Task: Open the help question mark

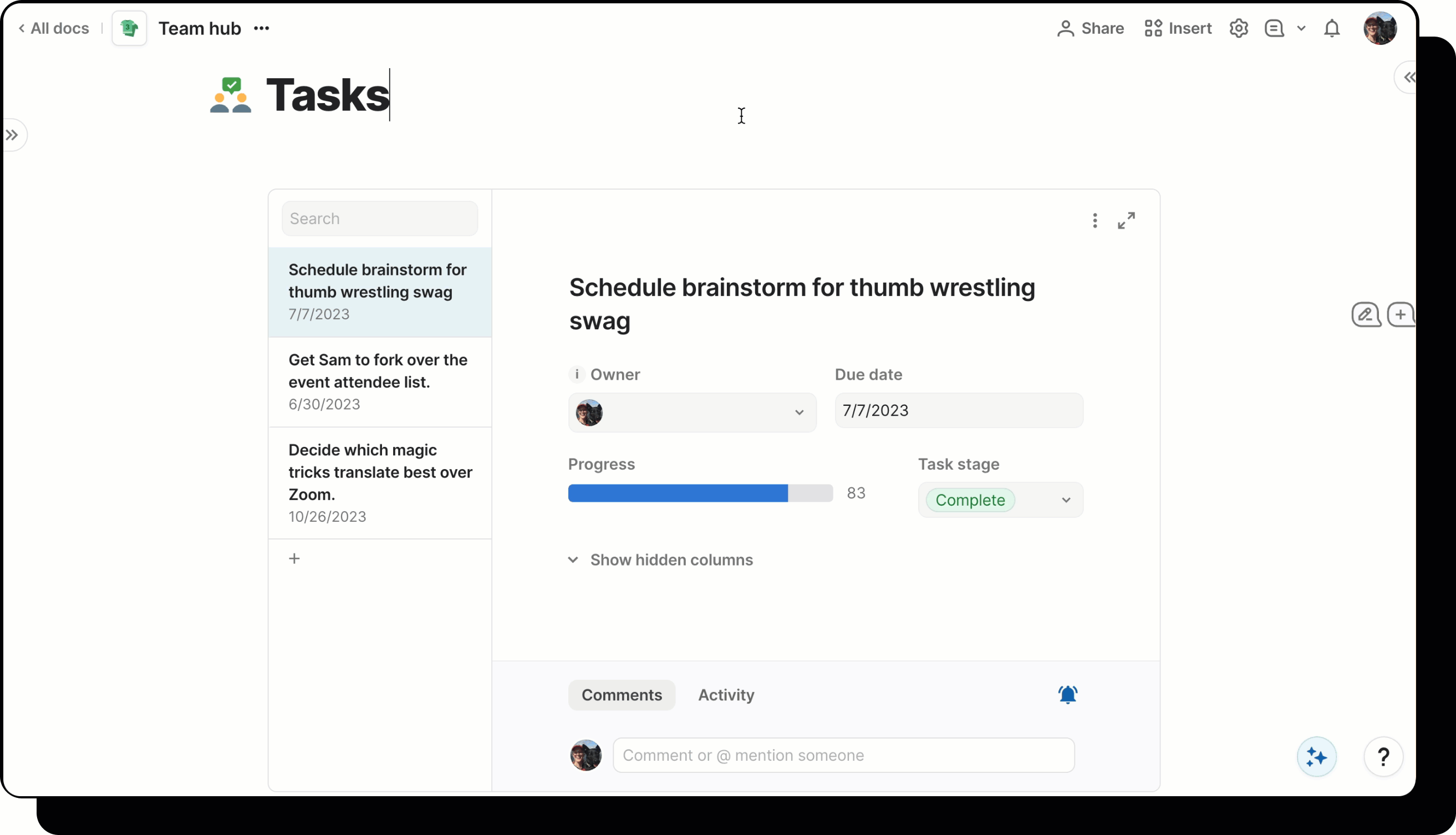Action: 1384,756
